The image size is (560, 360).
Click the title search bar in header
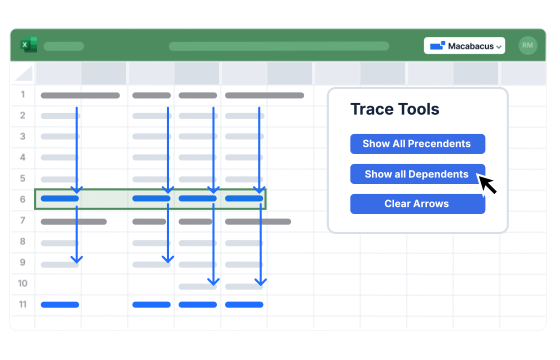[279, 46]
